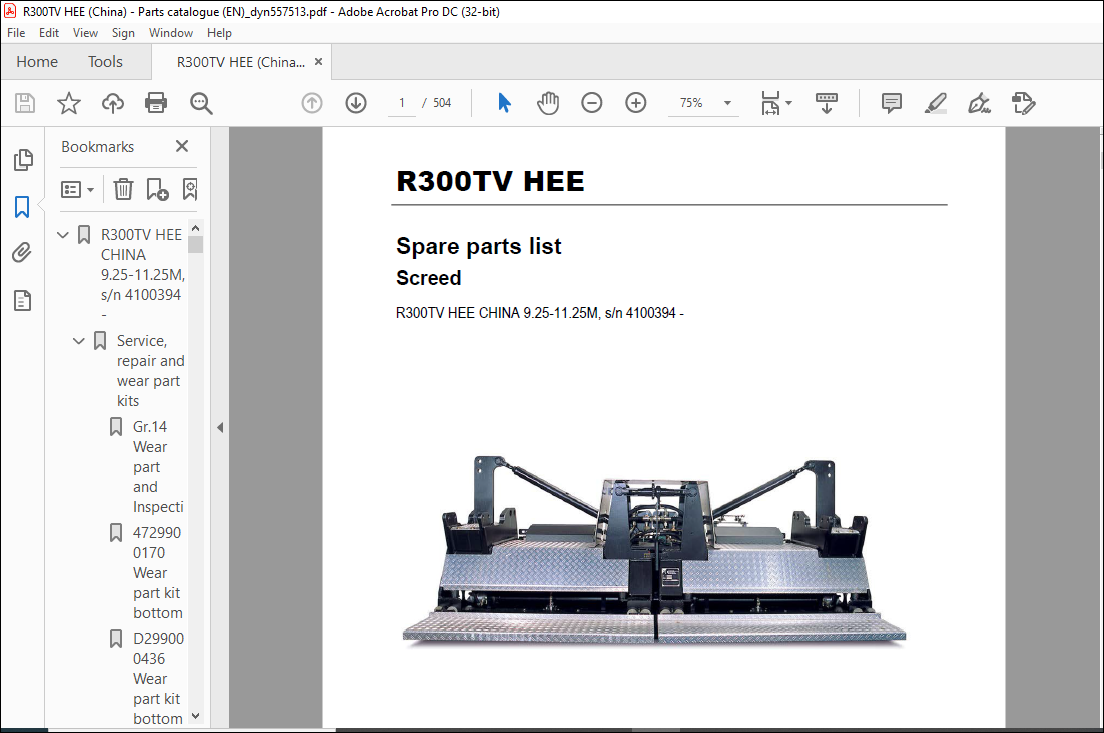Choose the selection arrow tool

pos(504,103)
